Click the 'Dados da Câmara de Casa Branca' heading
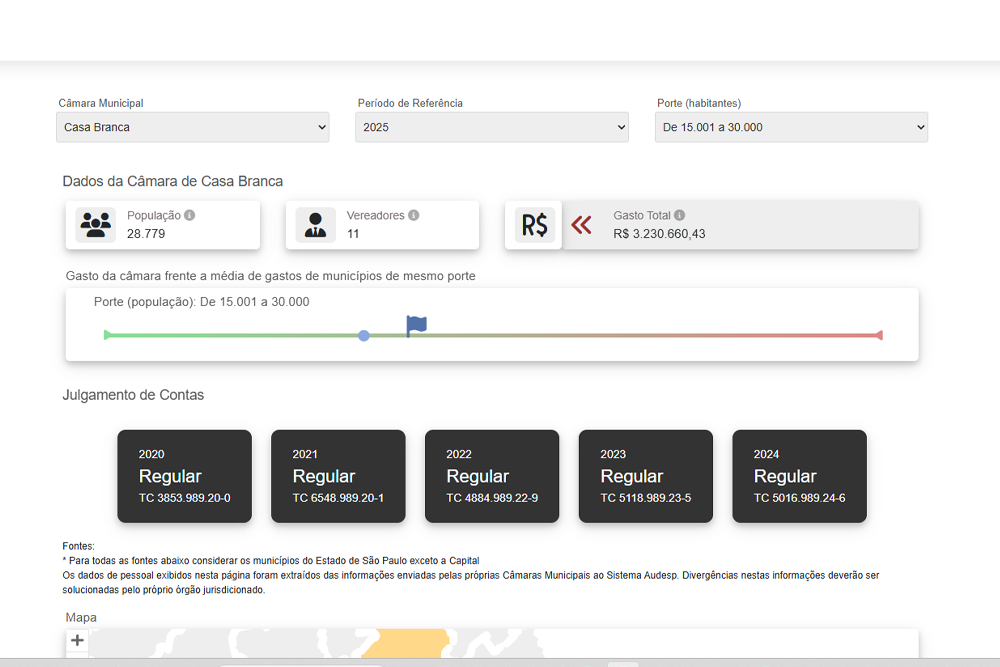The image size is (1000, 667). tap(173, 181)
